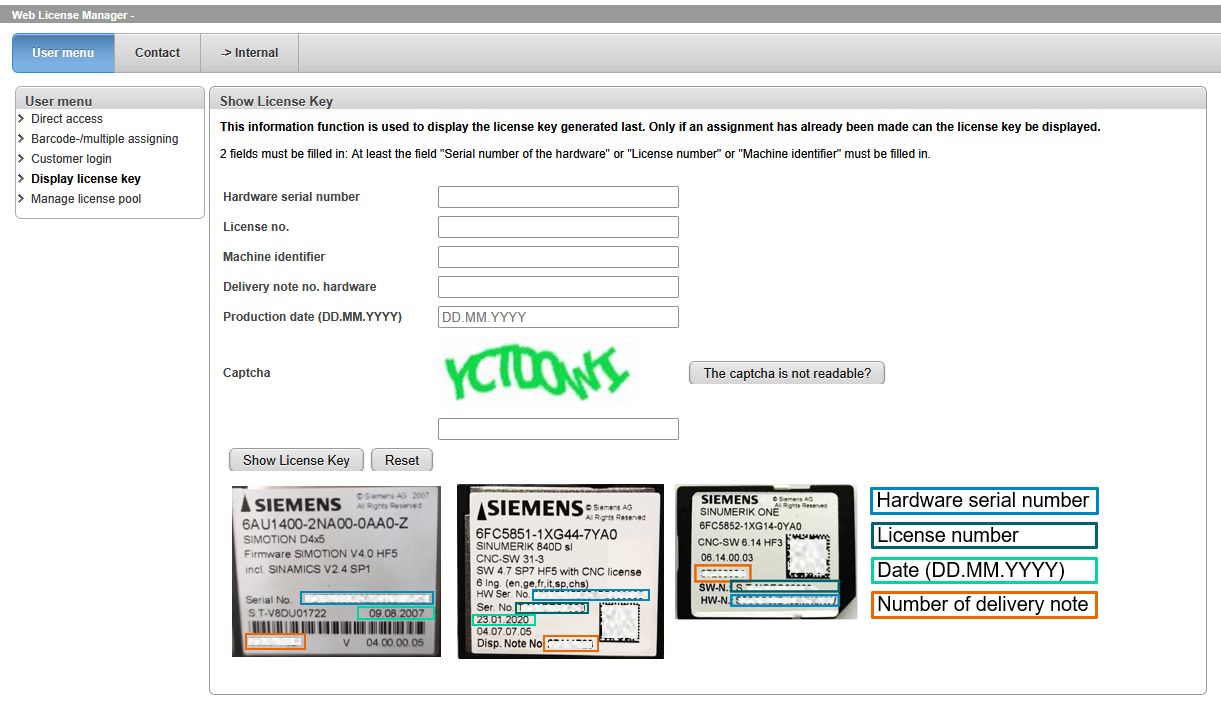
Task: Go to Customer login
Action: pos(71,159)
